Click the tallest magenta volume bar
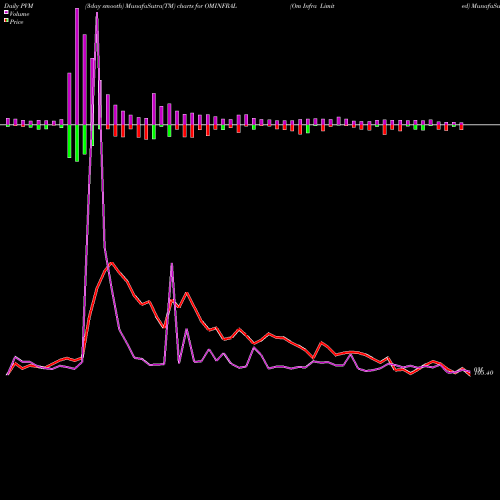500x500 pixels. (77, 66)
